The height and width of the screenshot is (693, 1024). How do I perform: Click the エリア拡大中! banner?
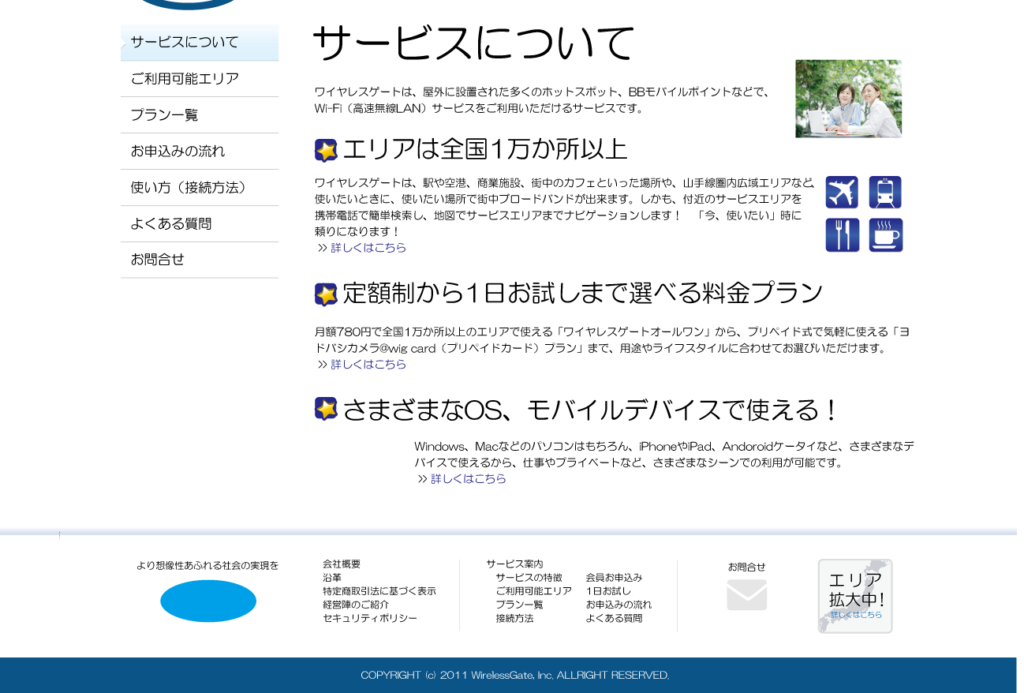(x=855, y=596)
